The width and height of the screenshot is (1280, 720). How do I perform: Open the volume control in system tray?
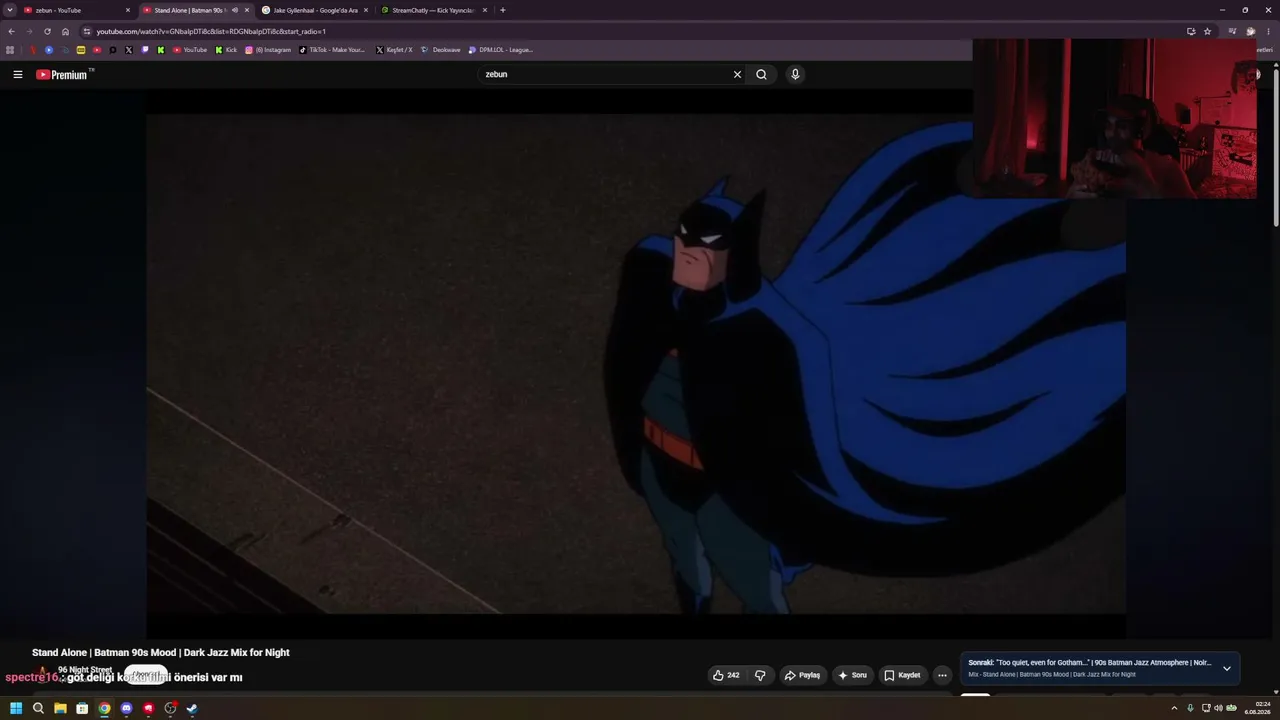(1218, 708)
